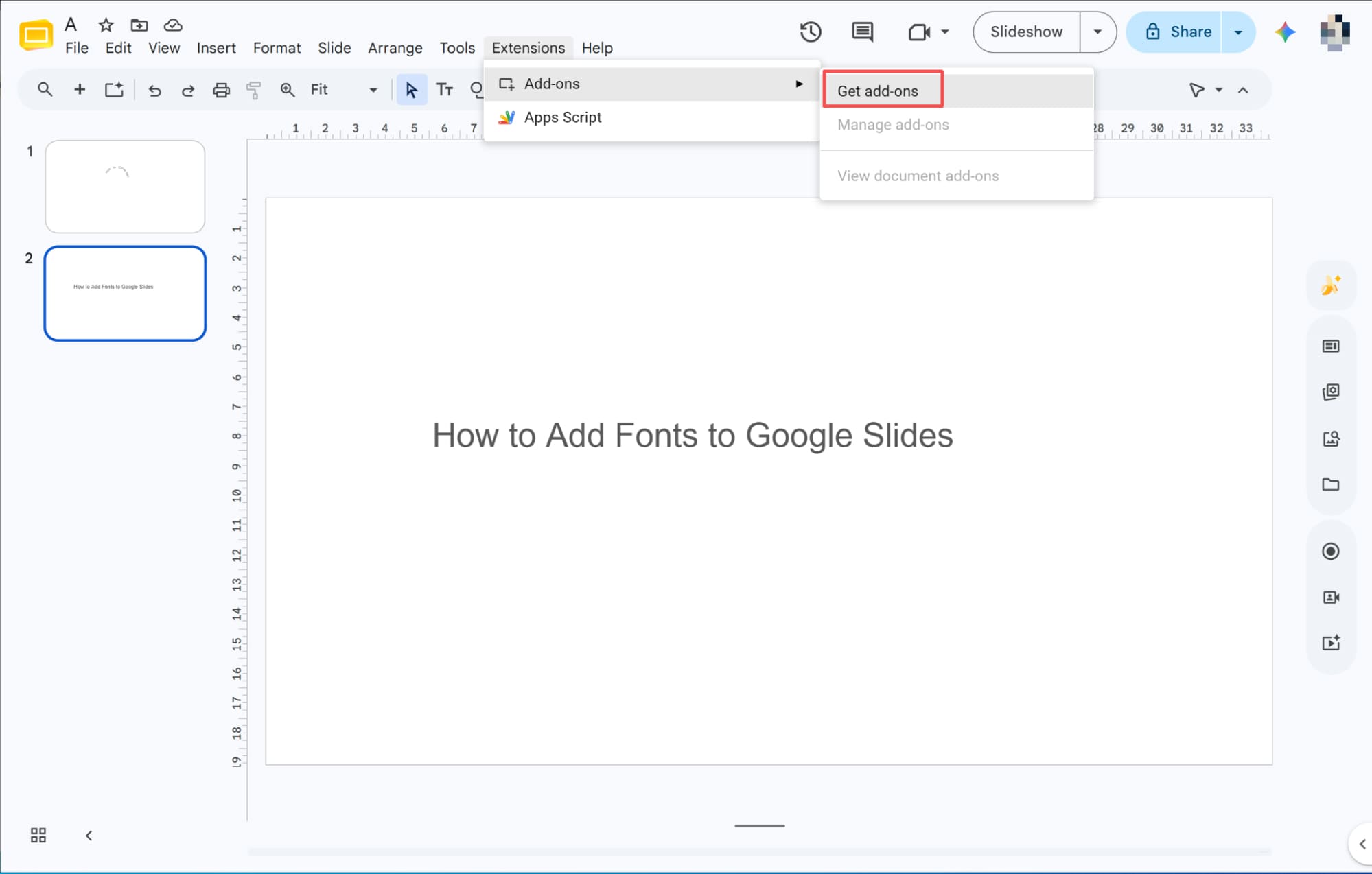Select Add-ons in Extensions menu
The width and height of the screenshot is (1372, 874).
651,84
